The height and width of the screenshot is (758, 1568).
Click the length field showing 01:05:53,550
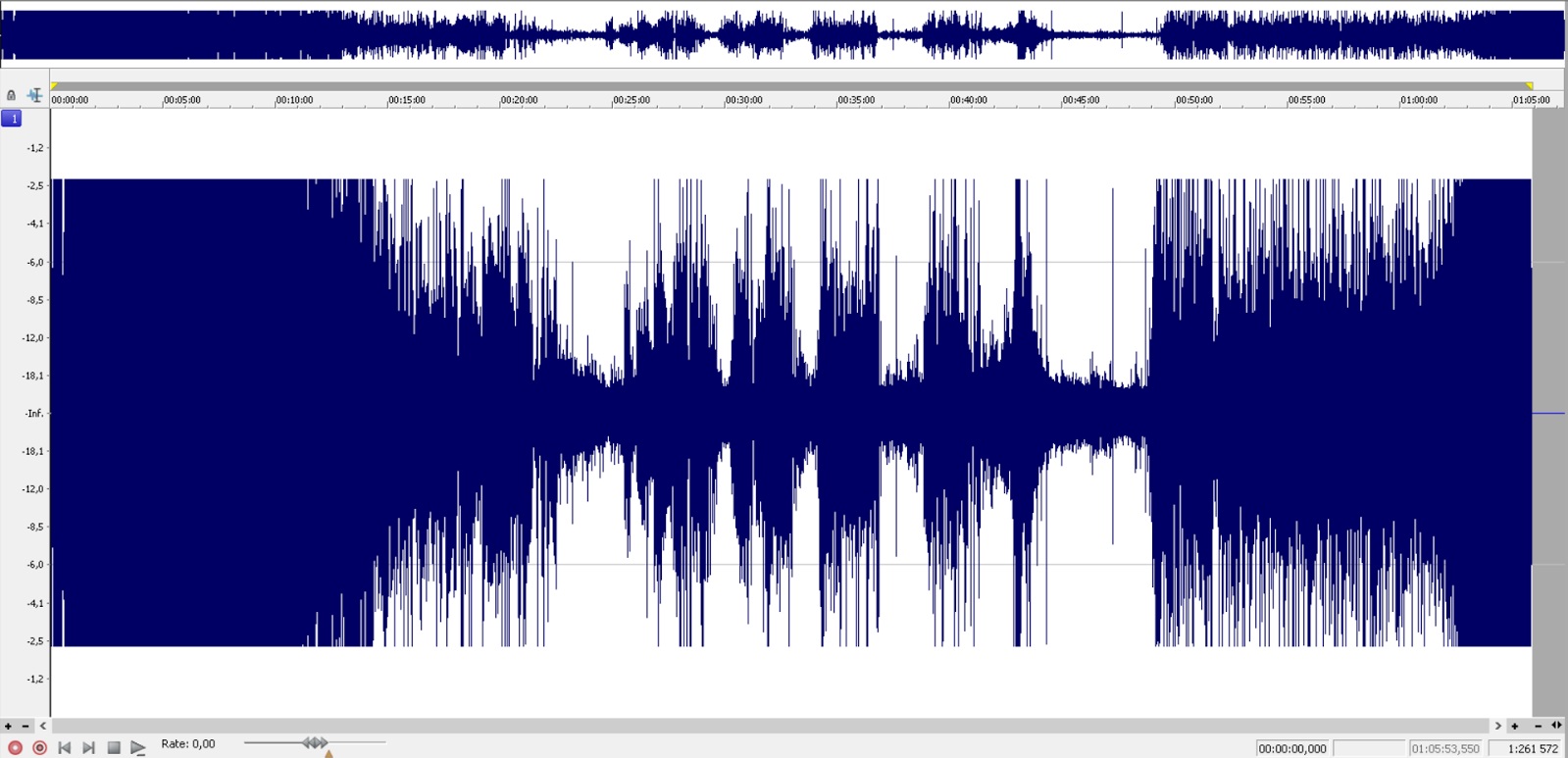pyautogui.click(x=1445, y=748)
